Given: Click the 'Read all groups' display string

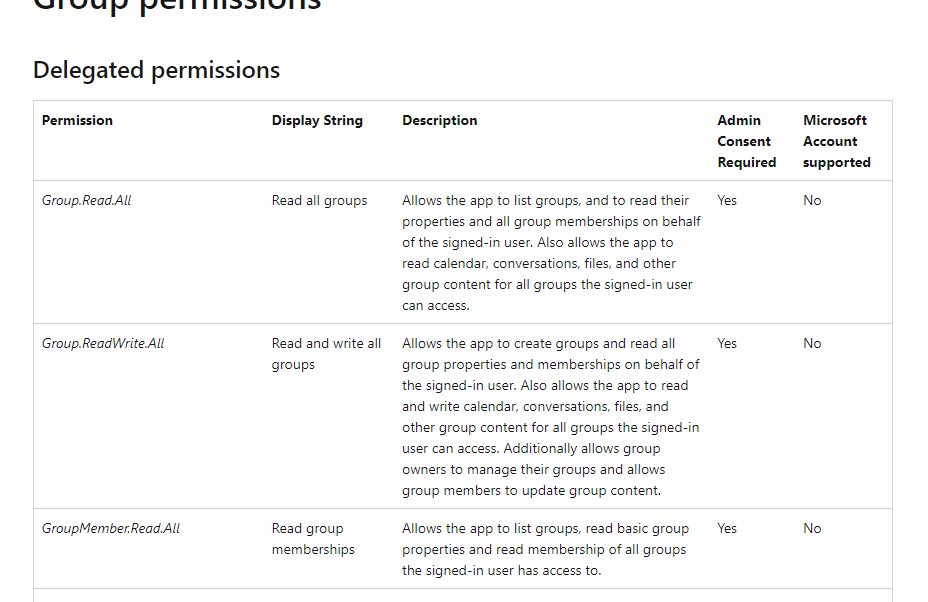Looking at the screenshot, I should (x=319, y=200).
